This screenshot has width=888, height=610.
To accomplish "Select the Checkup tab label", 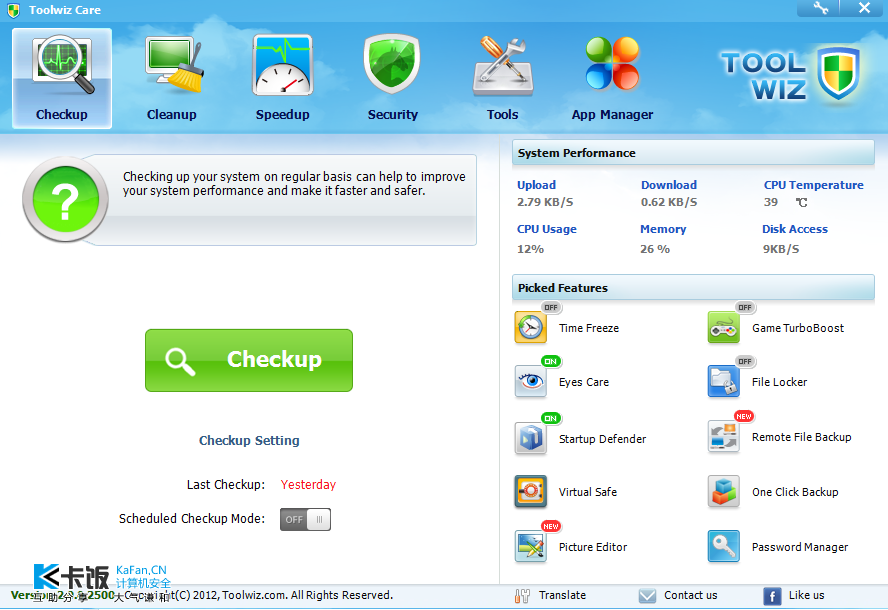I will [x=62, y=114].
